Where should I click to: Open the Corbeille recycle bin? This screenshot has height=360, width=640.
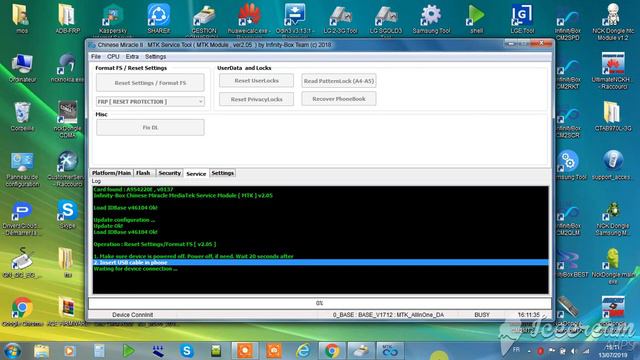(x=22, y=116)
